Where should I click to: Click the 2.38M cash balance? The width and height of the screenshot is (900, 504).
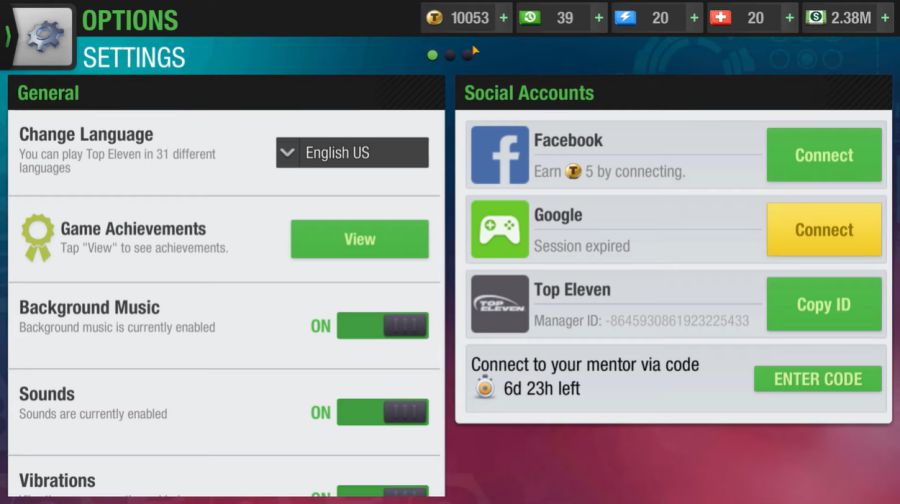tap(851, 18)
